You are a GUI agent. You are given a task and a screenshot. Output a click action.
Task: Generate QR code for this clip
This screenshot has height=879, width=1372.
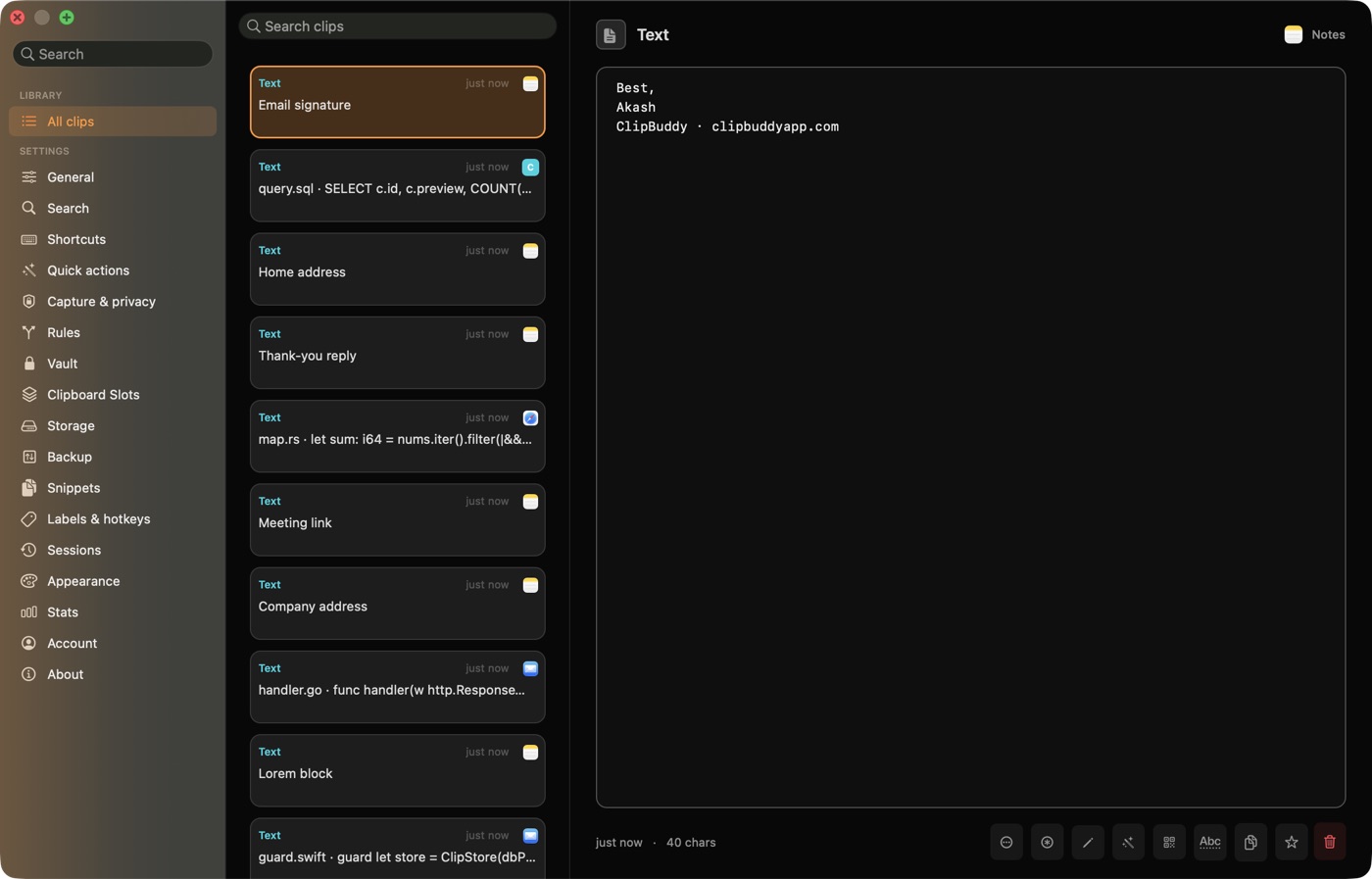(x=1169, y=842)
